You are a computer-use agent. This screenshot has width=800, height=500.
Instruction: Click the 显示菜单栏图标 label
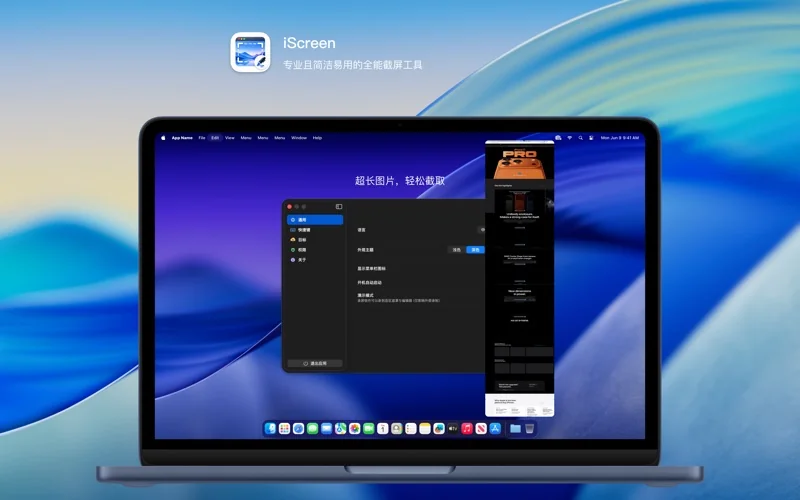point(371,268)
